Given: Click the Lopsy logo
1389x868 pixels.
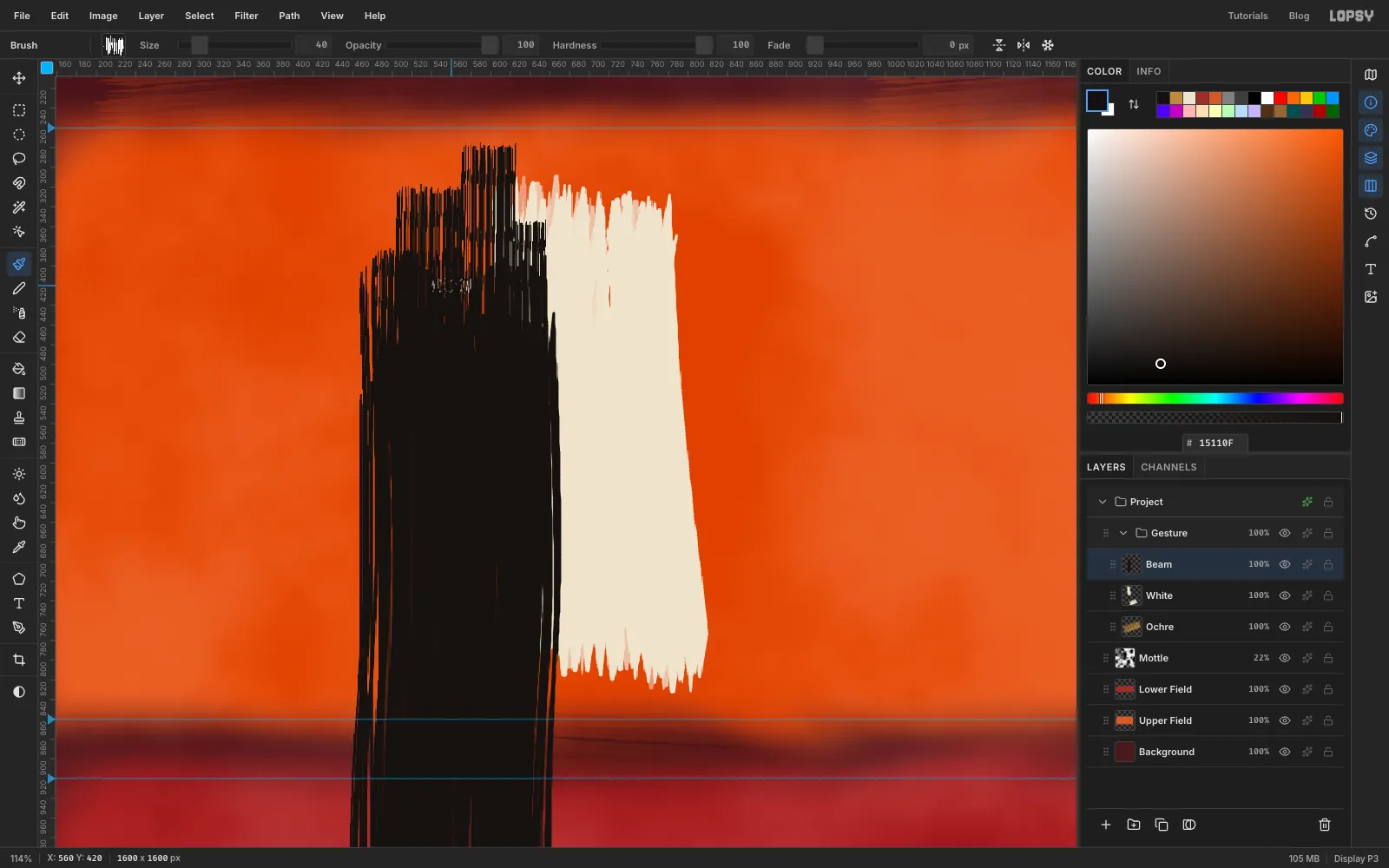Looking at the screenshot, I should click(1352, 16).
